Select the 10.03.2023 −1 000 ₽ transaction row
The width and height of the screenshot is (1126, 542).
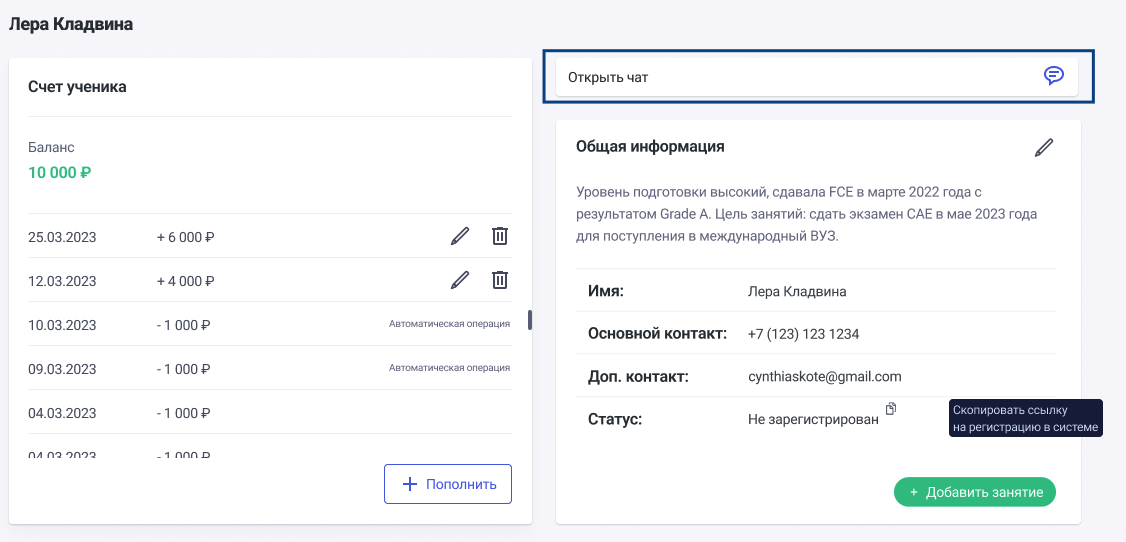[x=269, y=325]
